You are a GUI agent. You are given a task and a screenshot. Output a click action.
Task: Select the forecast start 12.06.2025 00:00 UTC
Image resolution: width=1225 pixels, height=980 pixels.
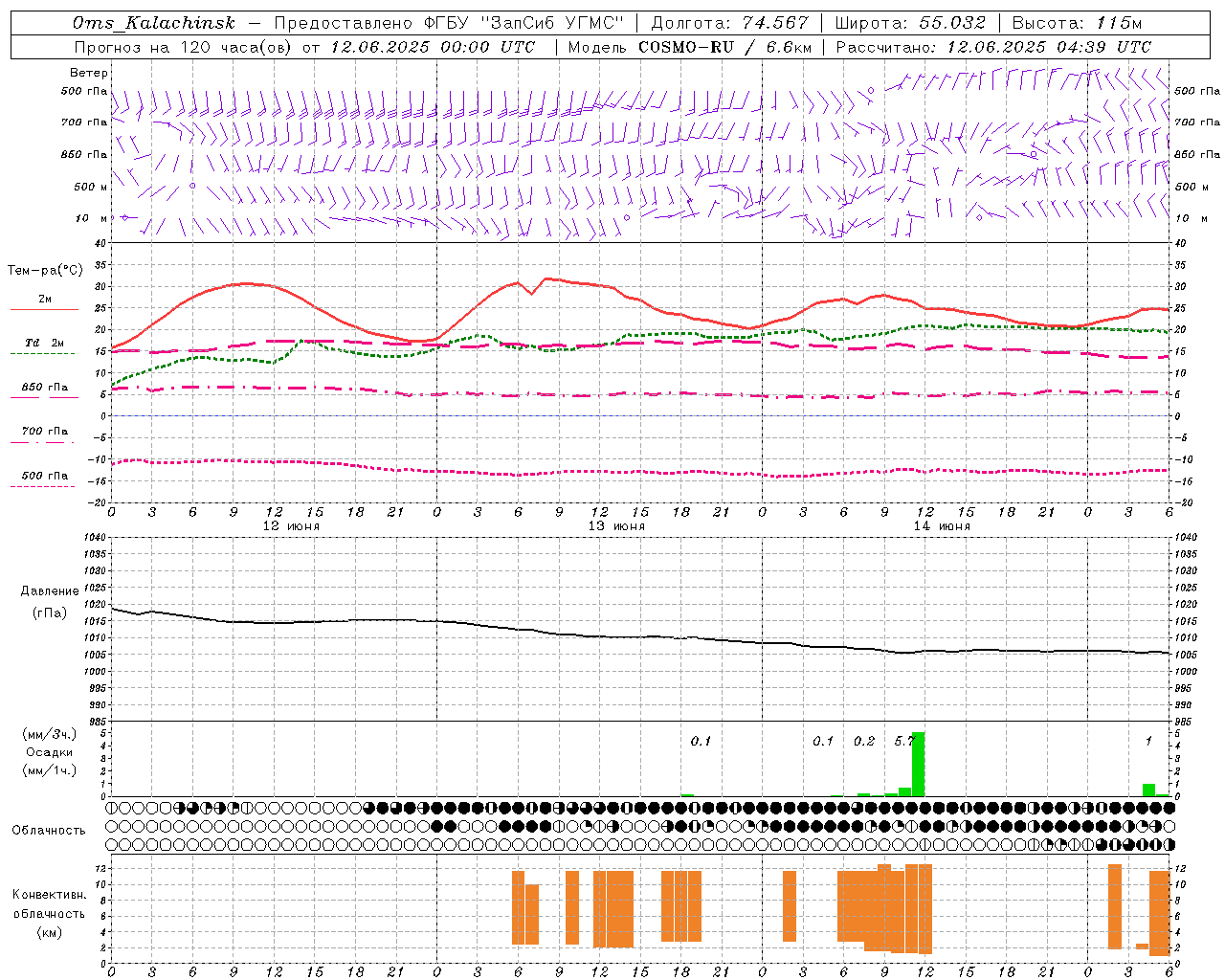click(433, 47)
